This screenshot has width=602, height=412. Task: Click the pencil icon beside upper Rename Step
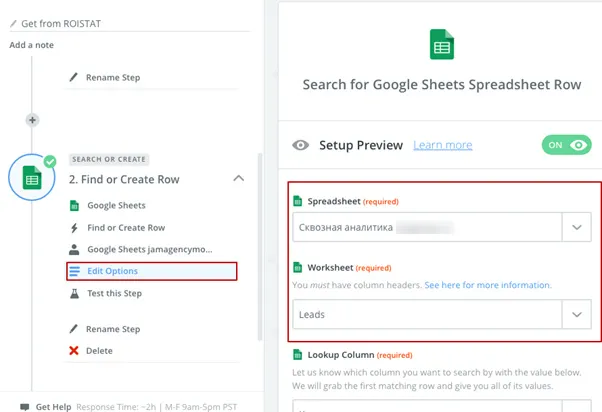coord(73,78)
